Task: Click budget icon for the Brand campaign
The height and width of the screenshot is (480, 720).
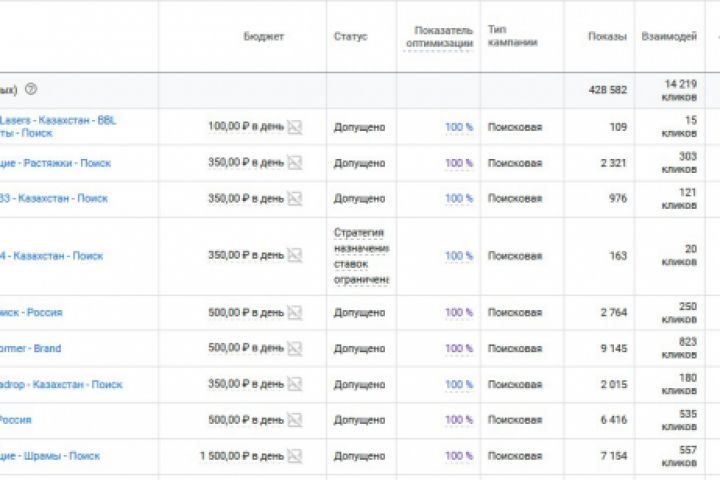Action: click(x=294, y=348)
